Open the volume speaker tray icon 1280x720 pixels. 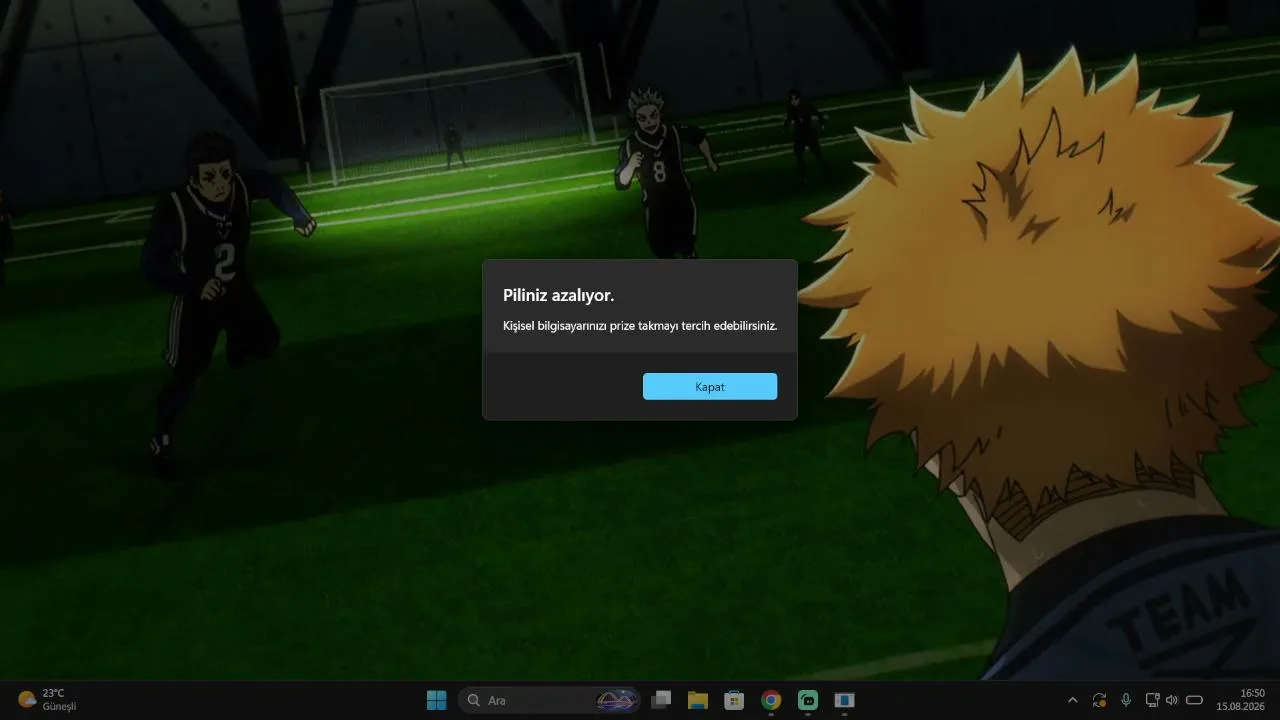pos(1172,700)
